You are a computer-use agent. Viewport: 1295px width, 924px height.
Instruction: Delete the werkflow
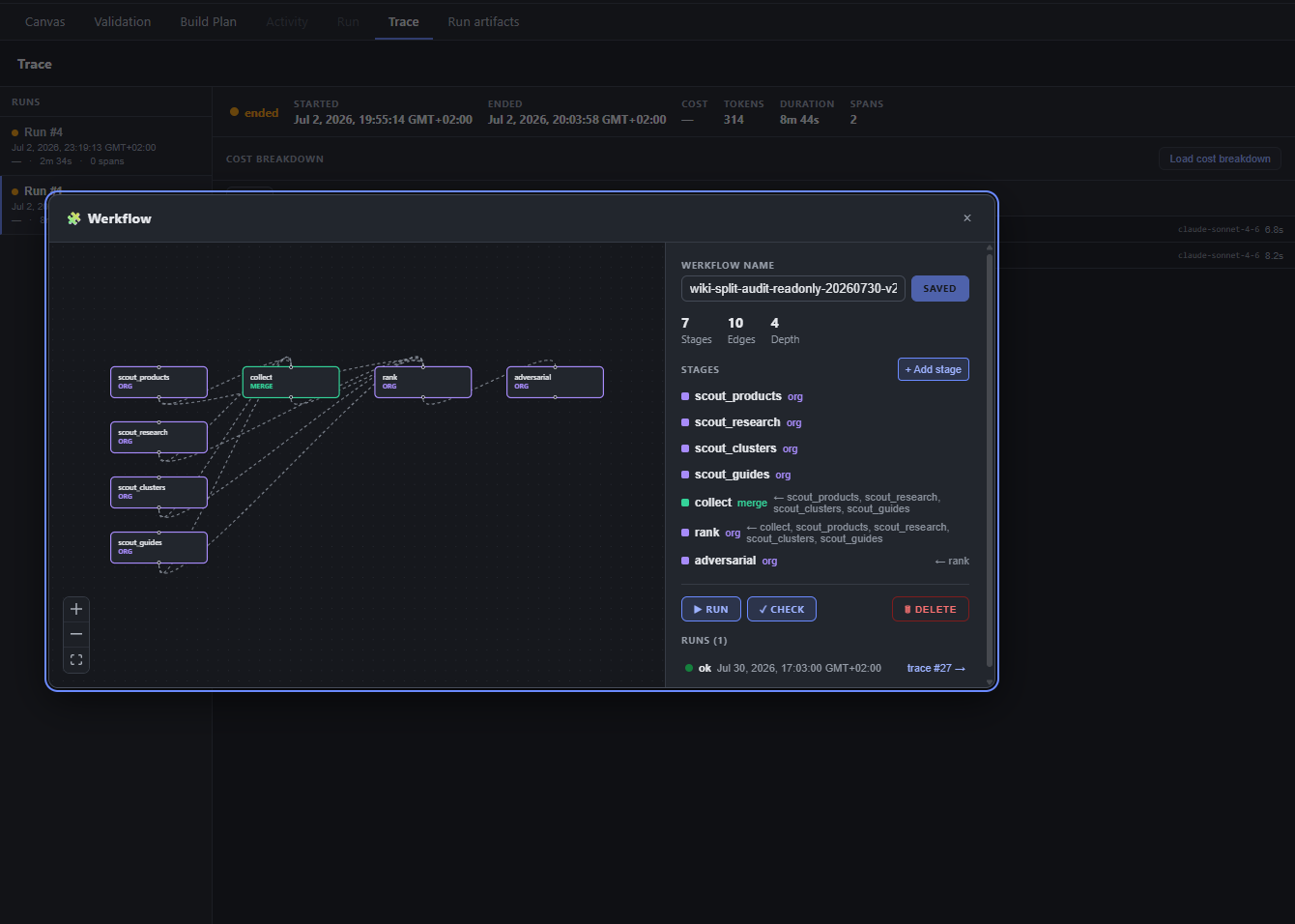point(930,609)
